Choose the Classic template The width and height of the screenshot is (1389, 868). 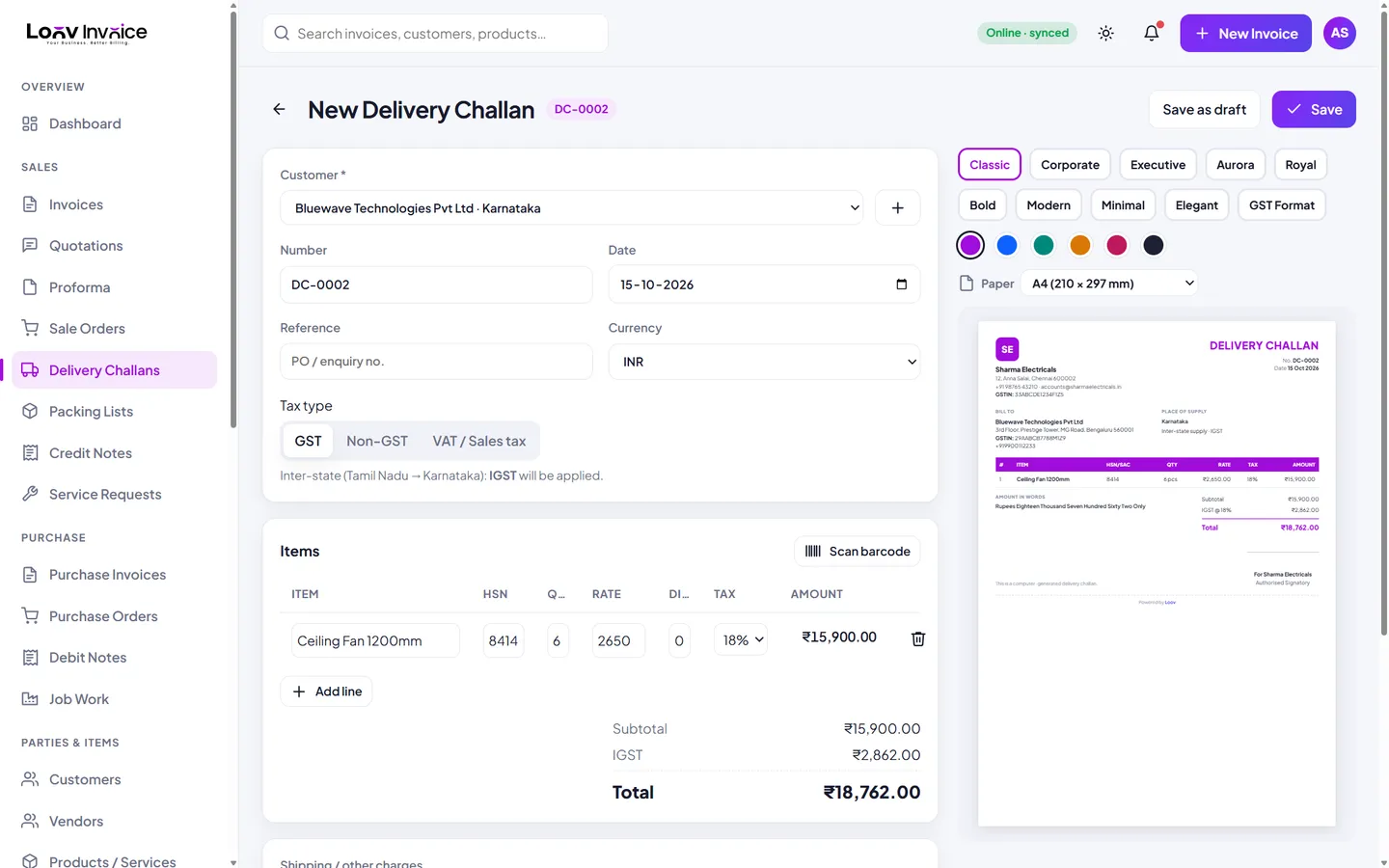(x=990, y=165)
